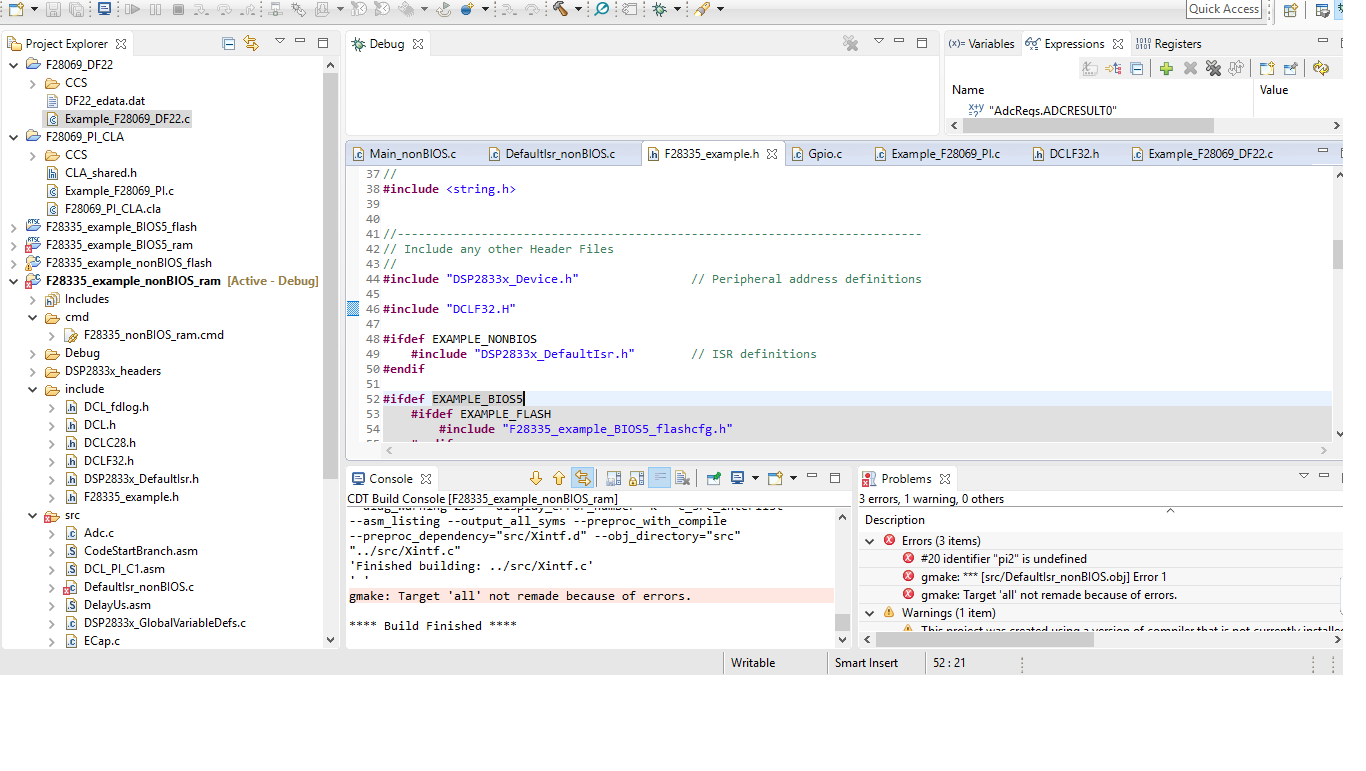Viewport: 1366px width, 771px height.
Task: Remove all expressions using the double-X icon
Action: click(x=1213, y=68)
